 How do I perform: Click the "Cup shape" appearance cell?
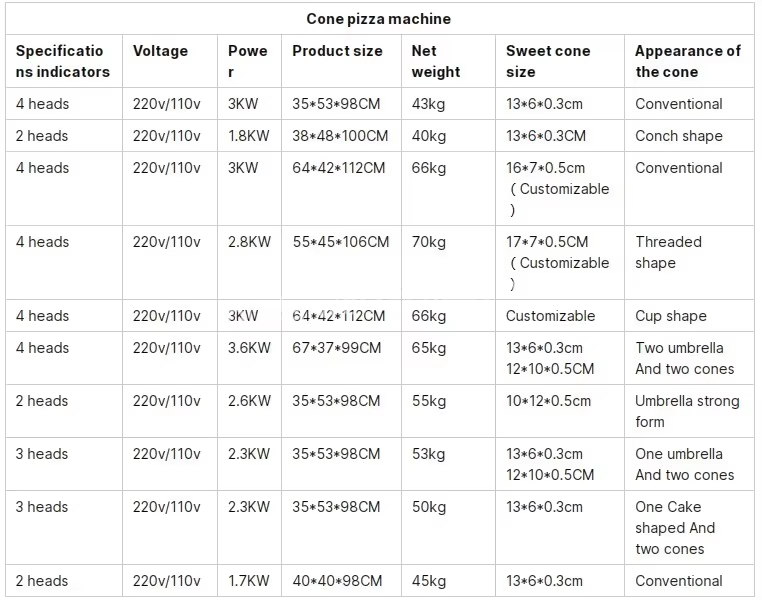pyautogui.click(x=670, y=316)
